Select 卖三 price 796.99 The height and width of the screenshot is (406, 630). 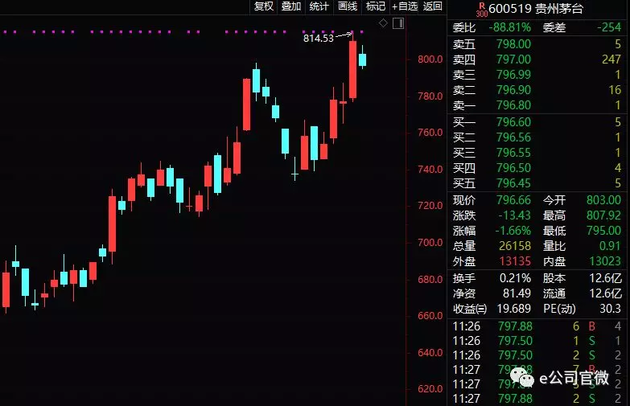pos(513,74)
